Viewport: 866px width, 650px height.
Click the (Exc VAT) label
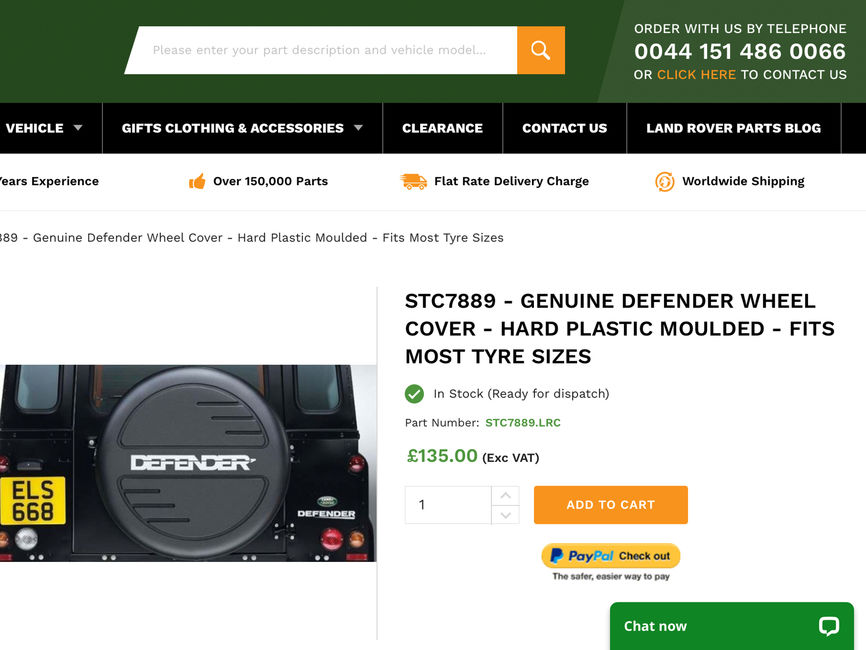click(511, 458)
